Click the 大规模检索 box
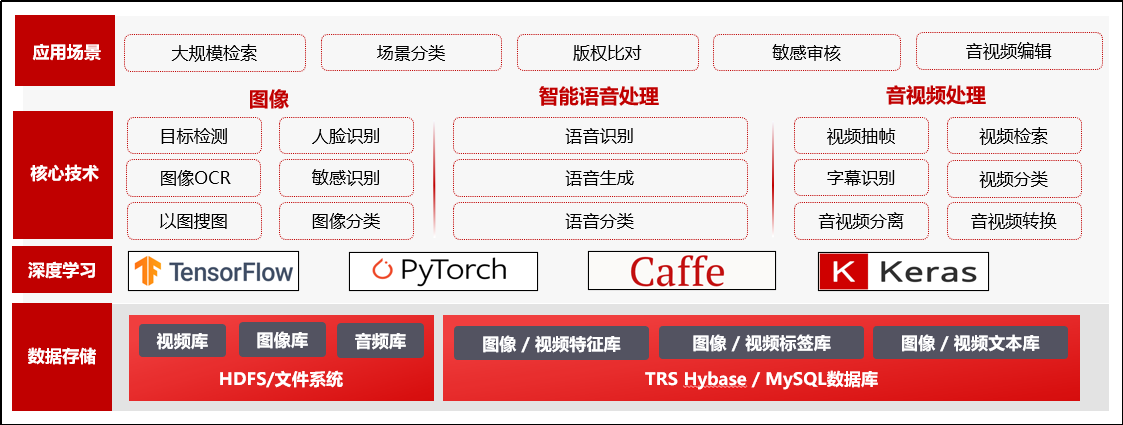 click(x=213, y=53)
